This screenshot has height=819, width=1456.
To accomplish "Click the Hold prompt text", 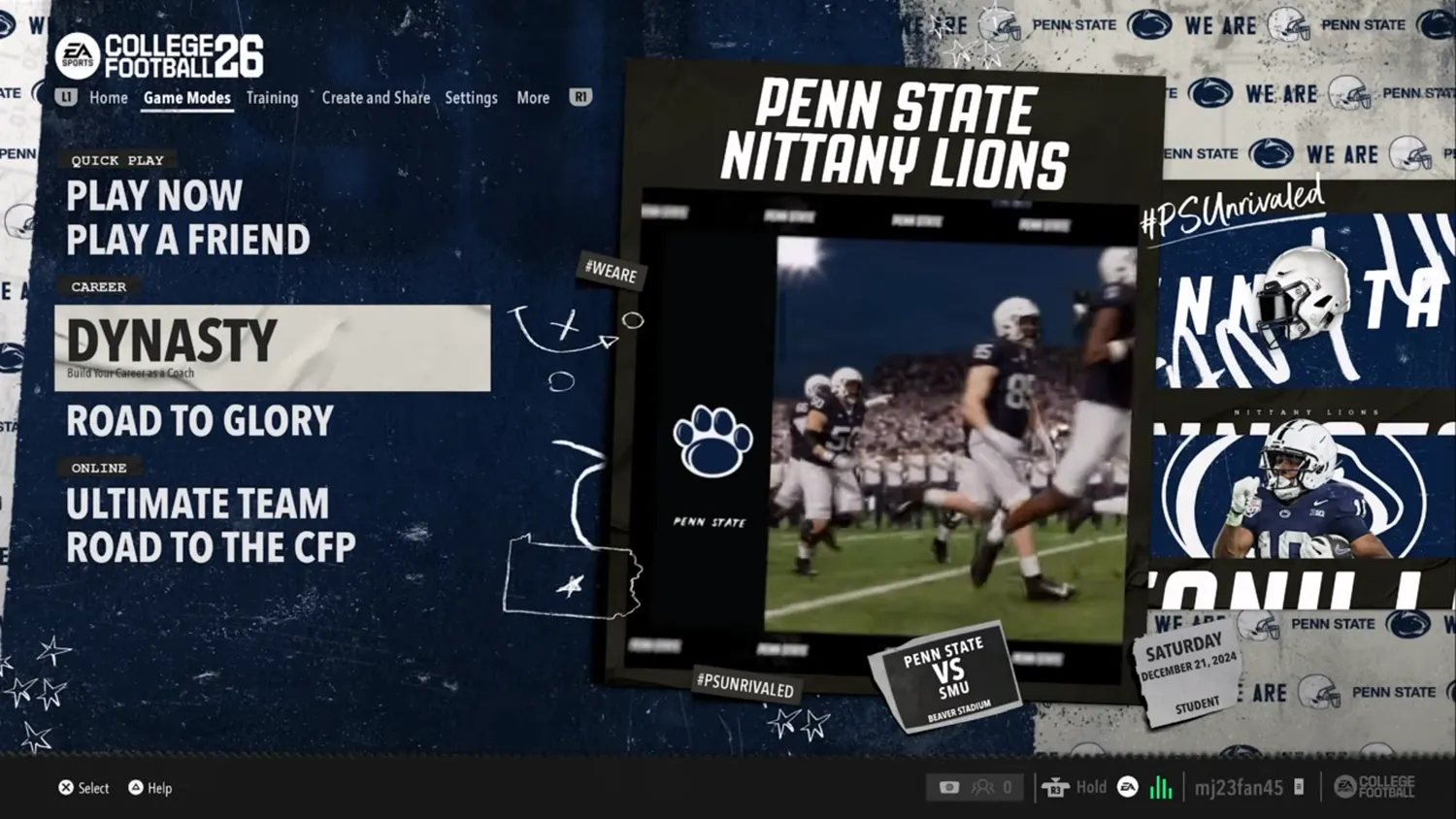I will [1091, 787].
